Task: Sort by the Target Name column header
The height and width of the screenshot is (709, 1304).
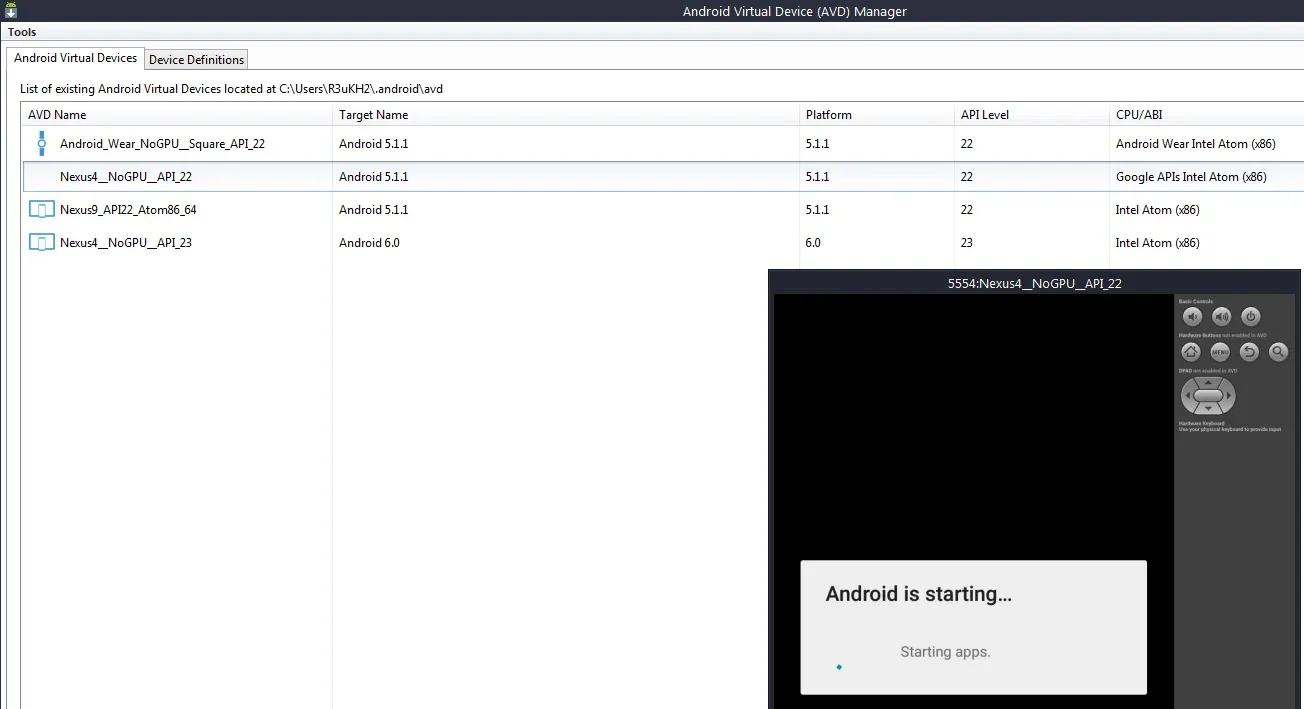Action: pyautogui.click(x=565, y=115)
